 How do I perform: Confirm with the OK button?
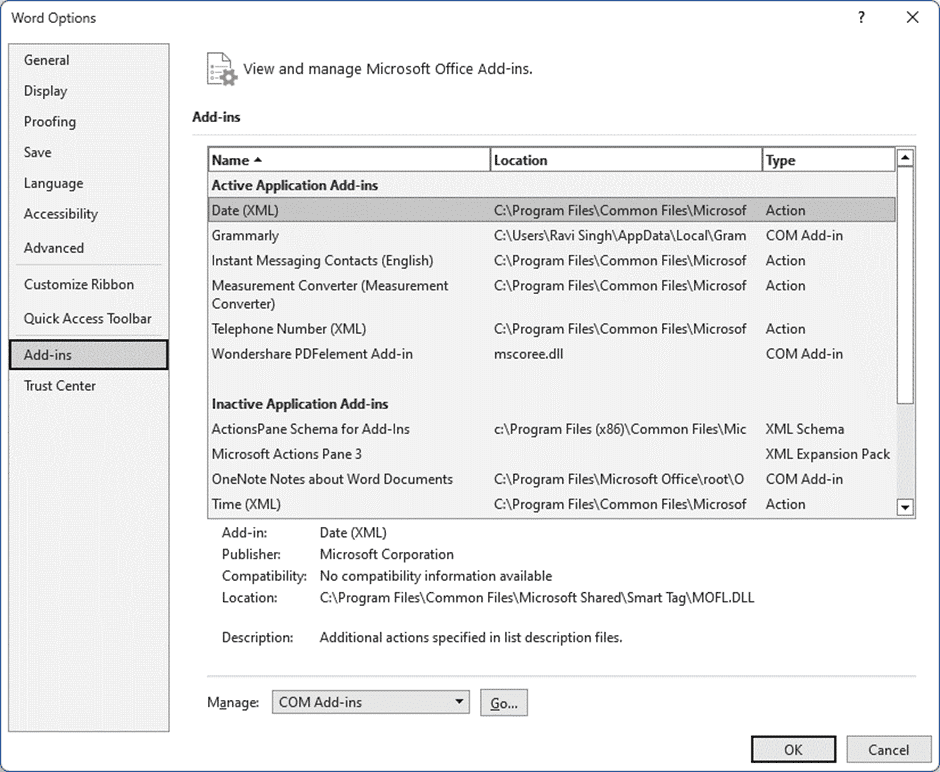tap(793, 750)
